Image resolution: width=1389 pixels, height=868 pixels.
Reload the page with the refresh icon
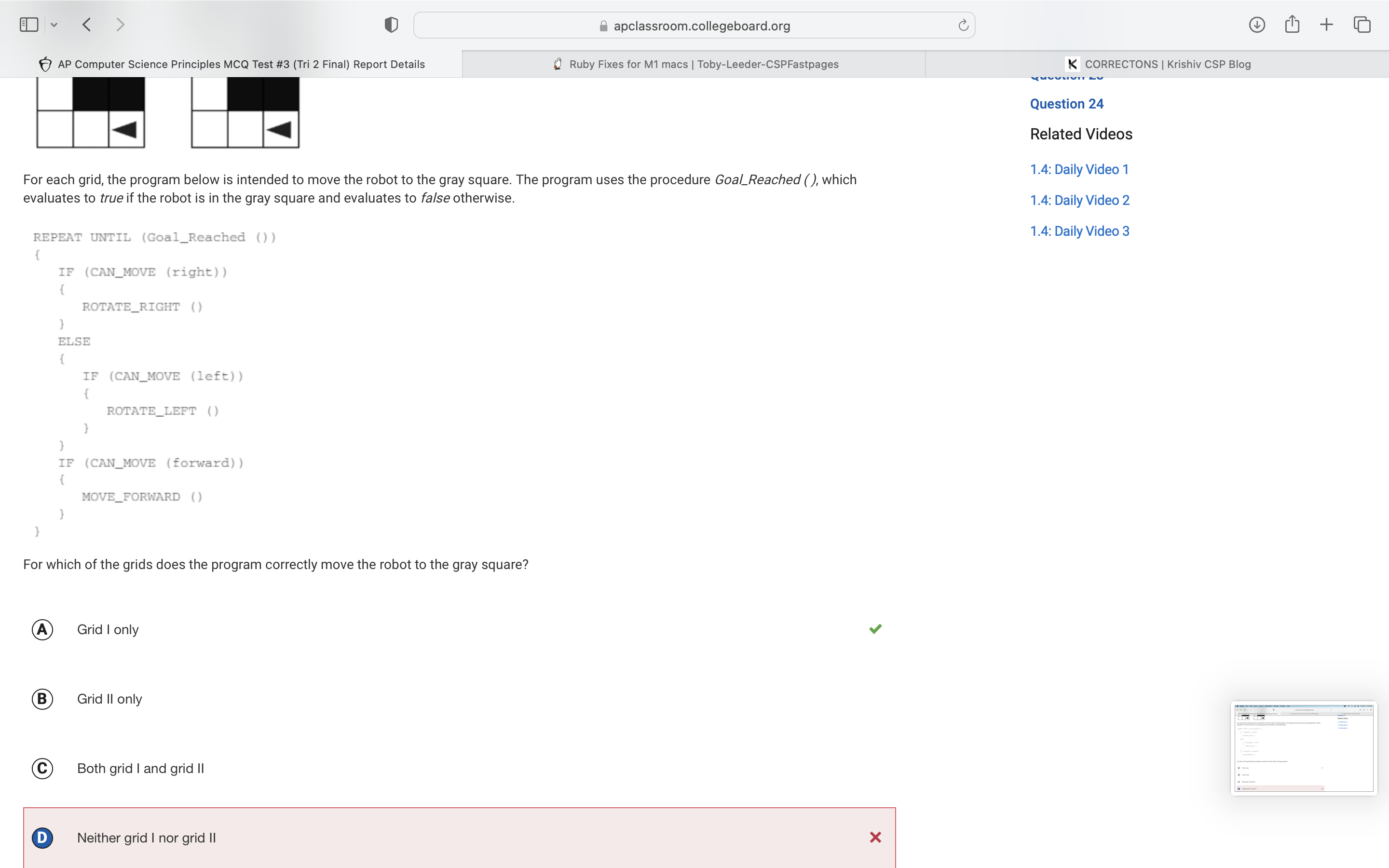pyautogui.click(x=963, y=25)
